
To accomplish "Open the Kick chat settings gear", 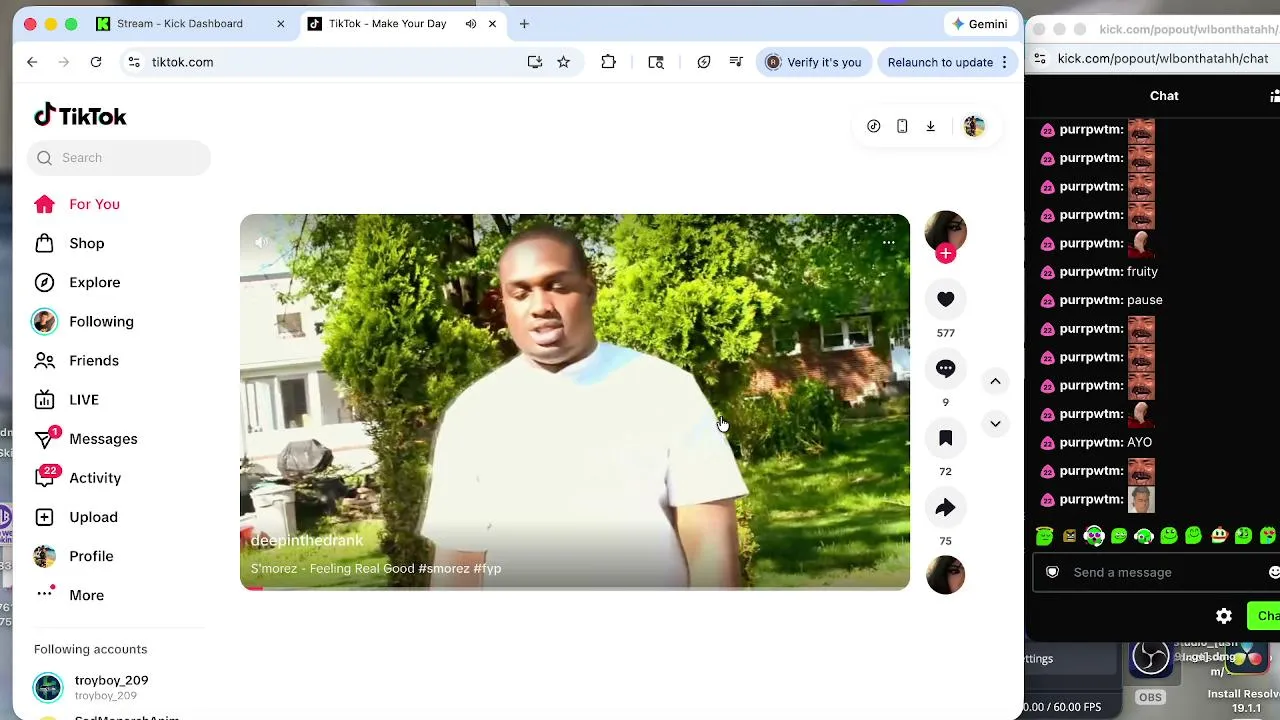I will pos(1224,616).
